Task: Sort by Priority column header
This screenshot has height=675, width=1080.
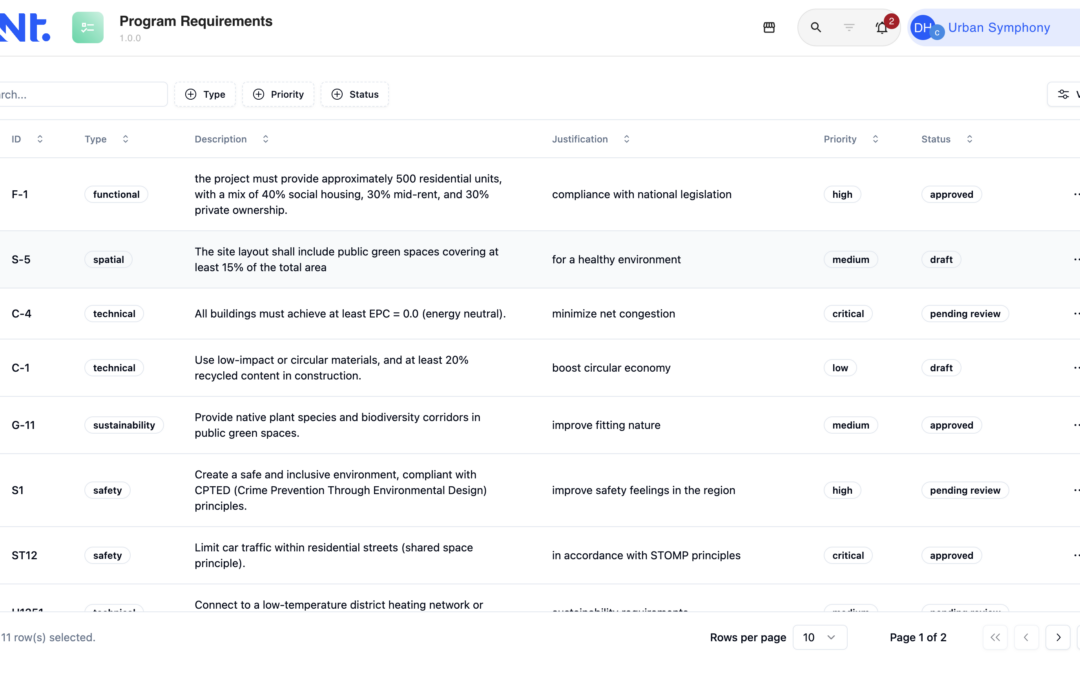Action: click(x=851, y=139)
